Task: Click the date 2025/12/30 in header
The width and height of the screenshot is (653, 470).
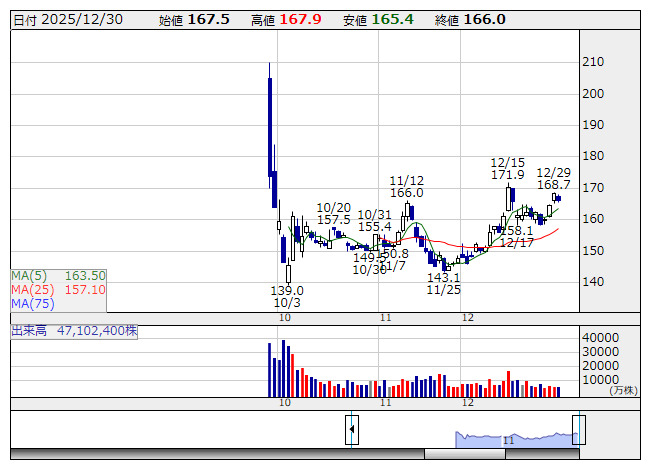Action: (82, 20)
